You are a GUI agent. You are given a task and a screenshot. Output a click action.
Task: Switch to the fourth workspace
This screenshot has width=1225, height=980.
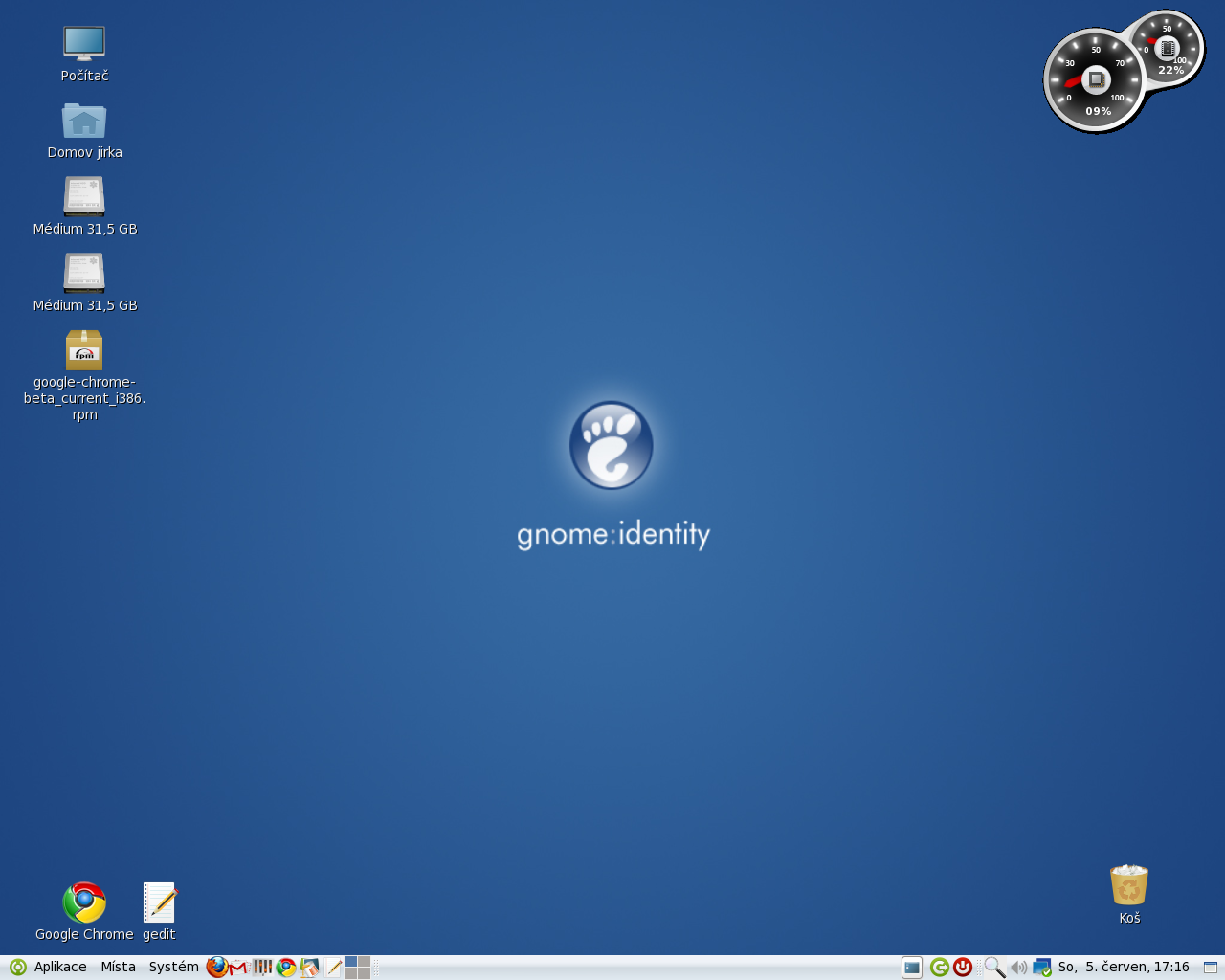click(364, 973)
